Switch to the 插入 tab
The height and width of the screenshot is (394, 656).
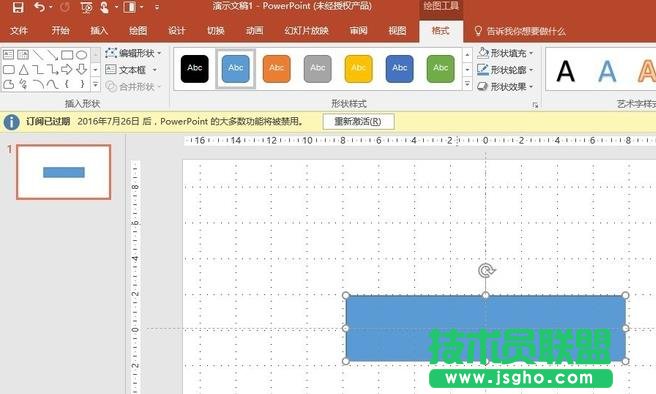pos(99,31)
